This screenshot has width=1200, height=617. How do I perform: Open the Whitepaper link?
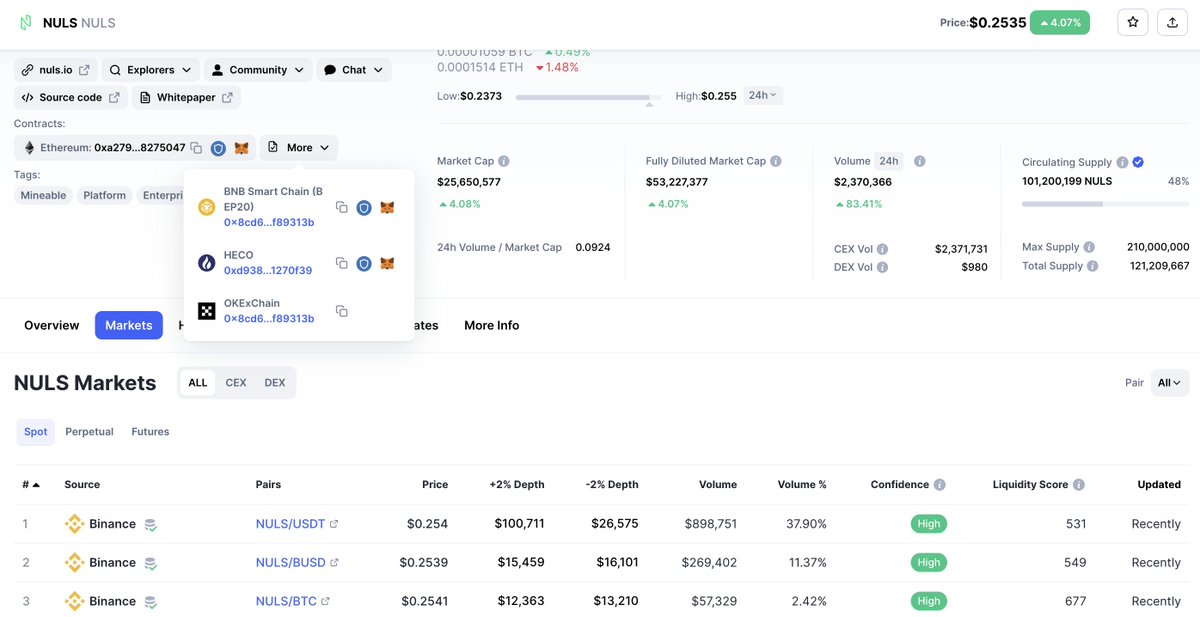tap(186, 97)
